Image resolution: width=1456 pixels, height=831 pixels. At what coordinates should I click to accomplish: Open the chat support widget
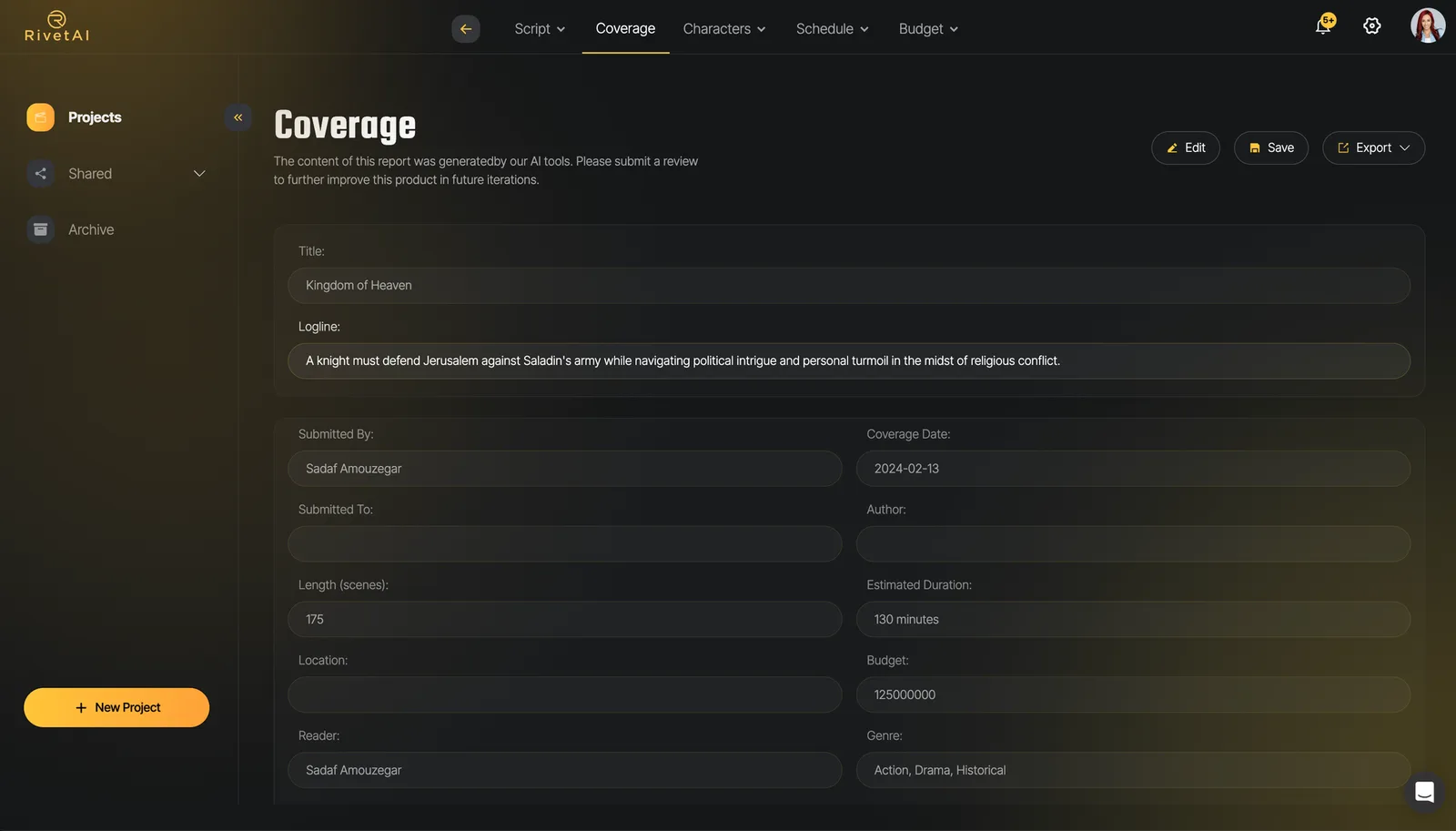tap(1424, 792)
